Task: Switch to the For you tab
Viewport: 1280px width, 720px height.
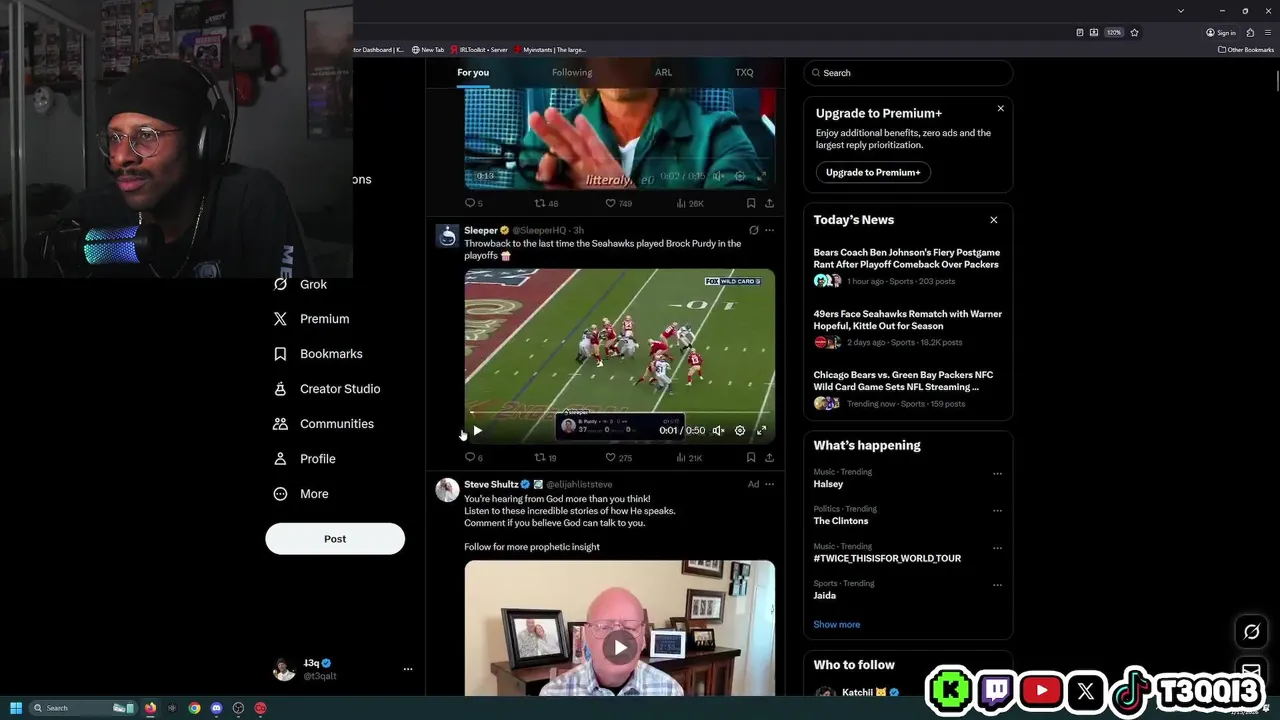Action: [473, 72]
